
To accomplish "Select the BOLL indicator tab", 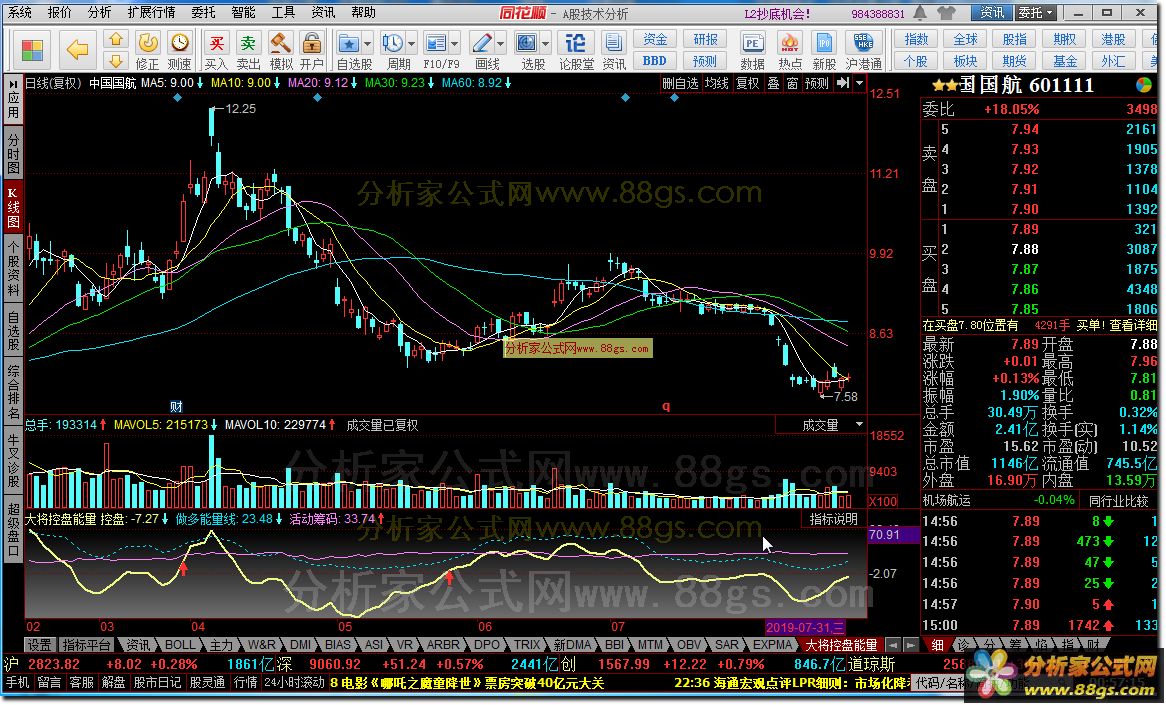I will (x=180, y=645).
